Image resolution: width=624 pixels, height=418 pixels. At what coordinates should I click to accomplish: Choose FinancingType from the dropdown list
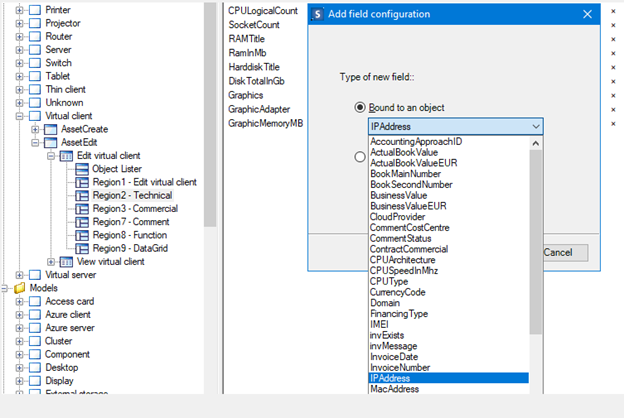[449, 314]
